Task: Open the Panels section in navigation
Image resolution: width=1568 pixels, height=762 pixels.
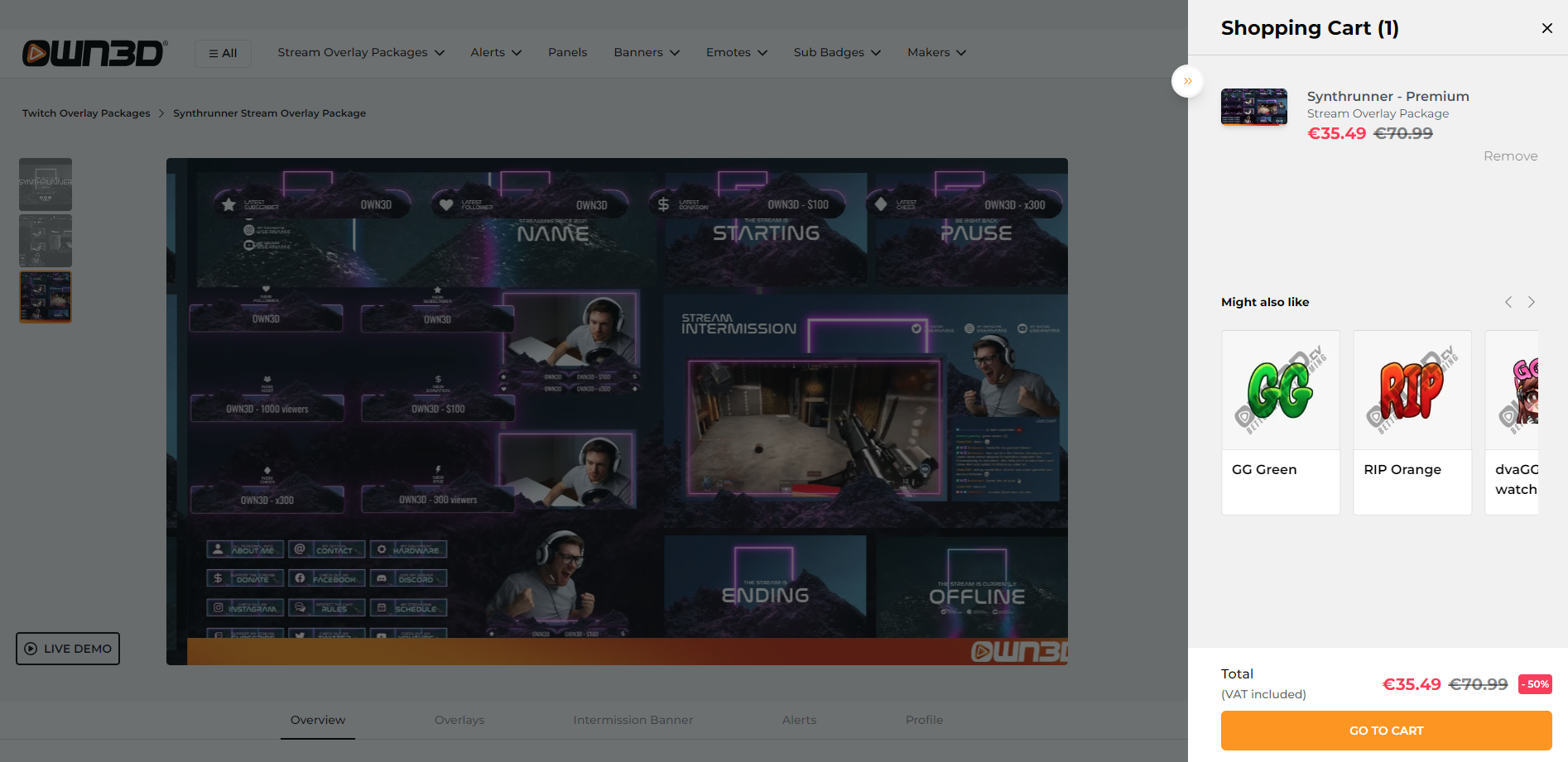Action: tap(567, 52)
